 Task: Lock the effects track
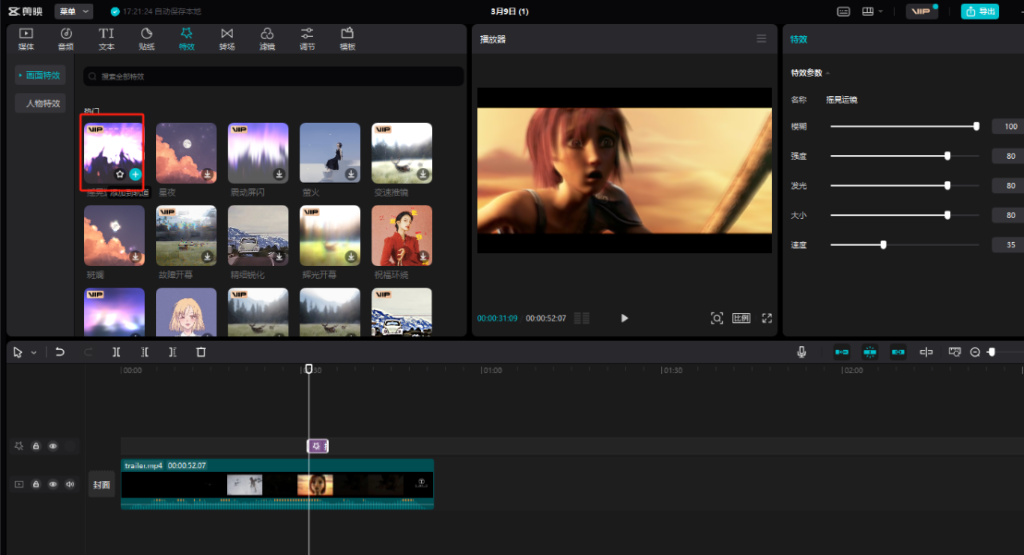click(36, 446)
